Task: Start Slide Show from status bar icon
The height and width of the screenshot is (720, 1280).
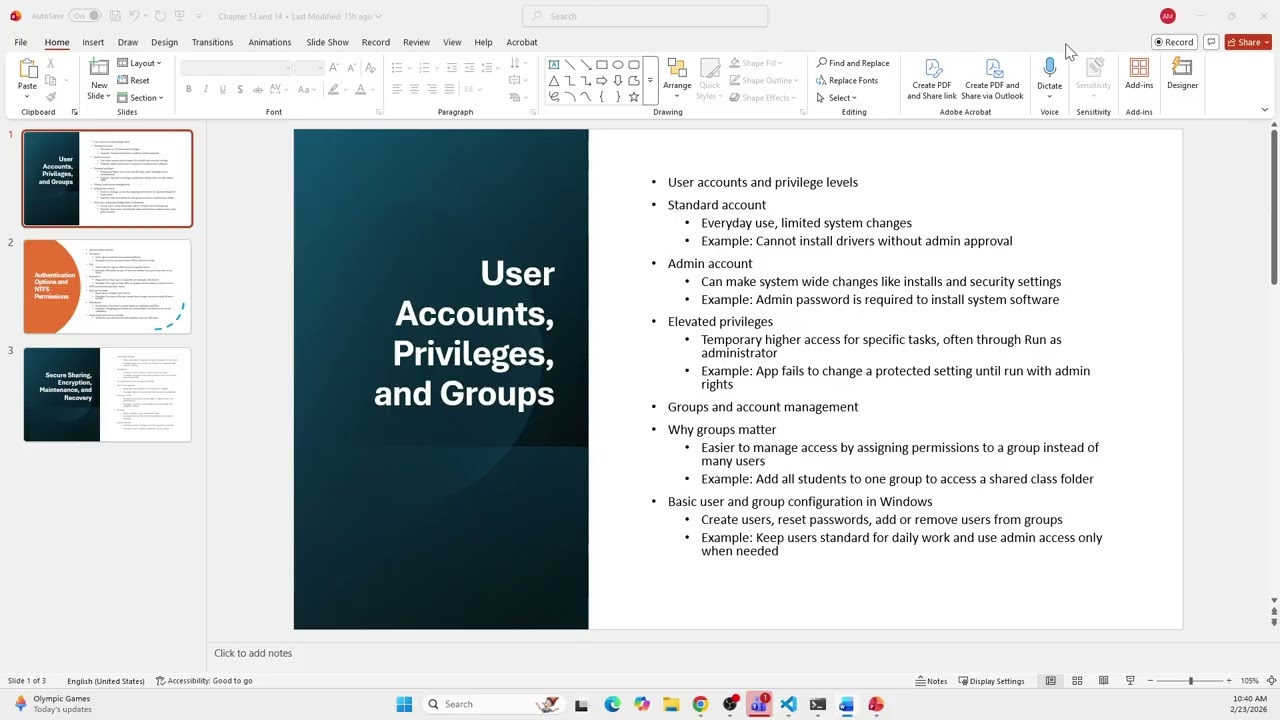Action: pyautogui.click(x=1130, y=681)
